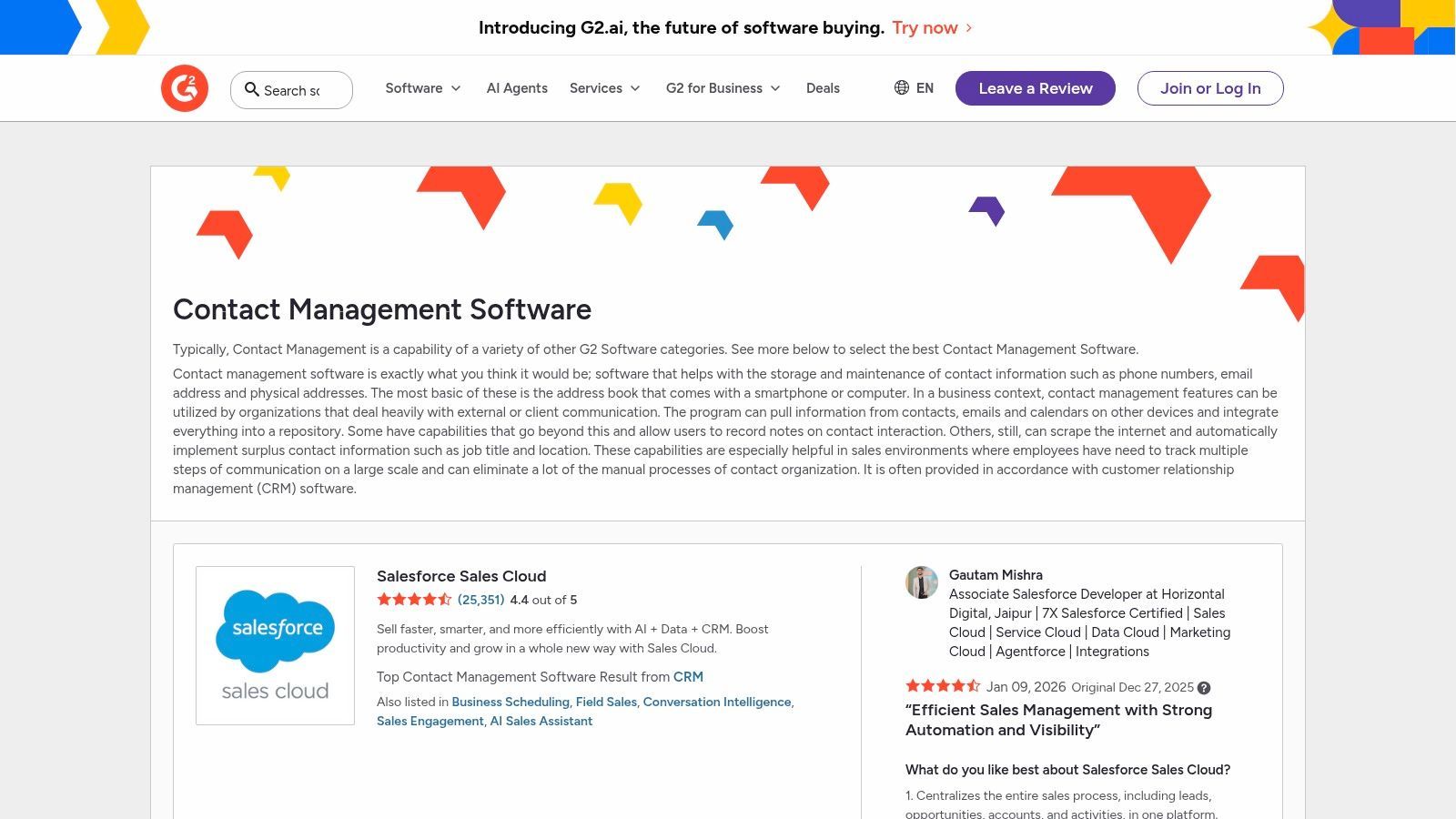Image resolution: width=1456 pixels, height=819 pixels.
Task: Open the AI Sales Assistant link
Action: pyautogui.click(x=541, y=722)
